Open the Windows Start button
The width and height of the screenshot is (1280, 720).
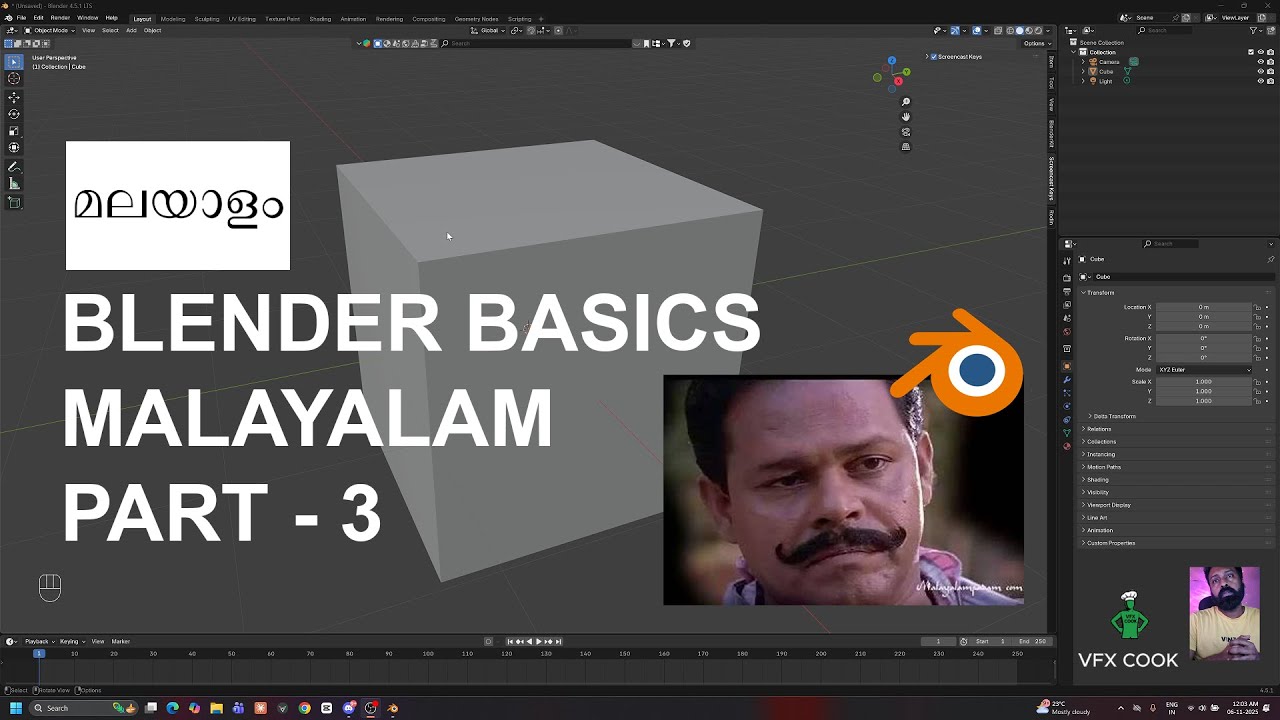pos(16,708)
